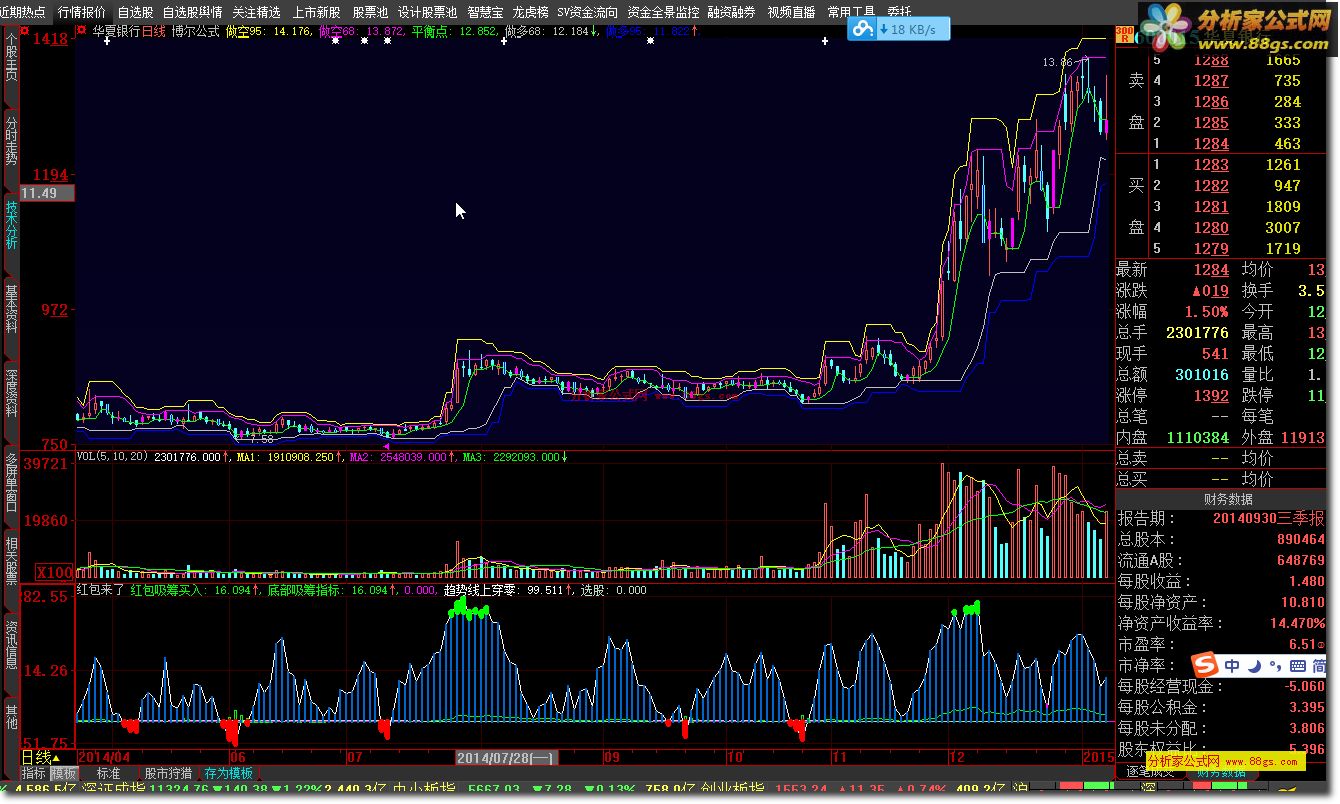This screenshot has height=804, width=1340.
Task: Click the 300R badge icon
Action: tap(1123, 33)
